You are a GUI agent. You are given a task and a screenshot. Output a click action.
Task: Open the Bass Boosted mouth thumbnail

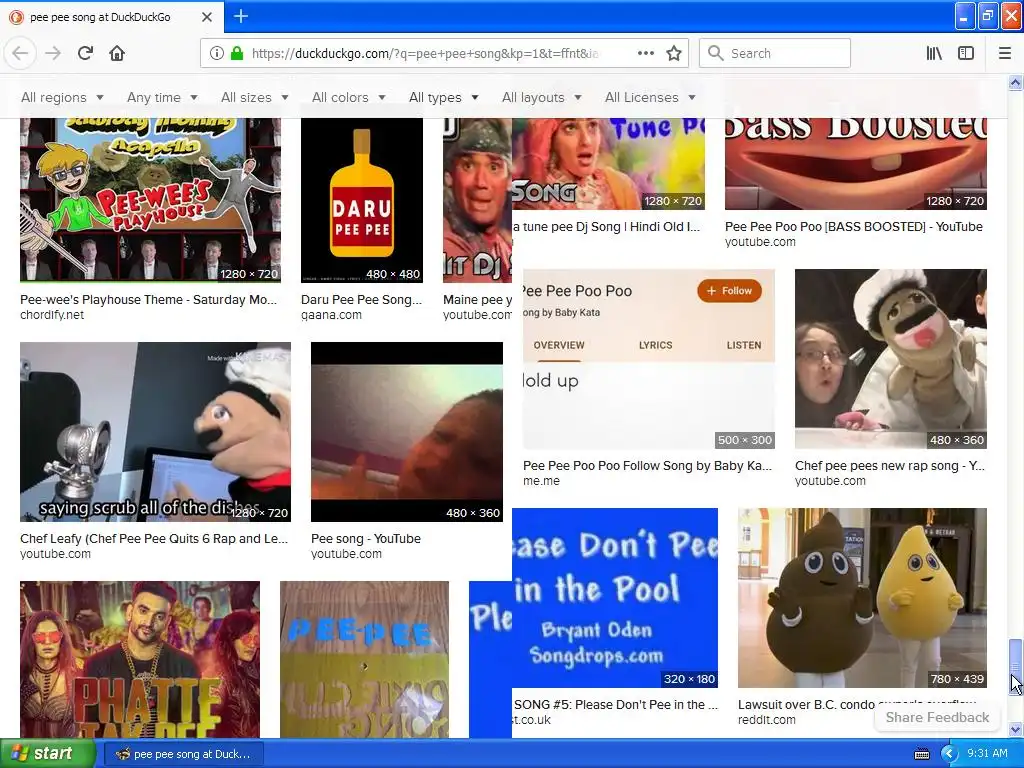[x=856, y=163]
